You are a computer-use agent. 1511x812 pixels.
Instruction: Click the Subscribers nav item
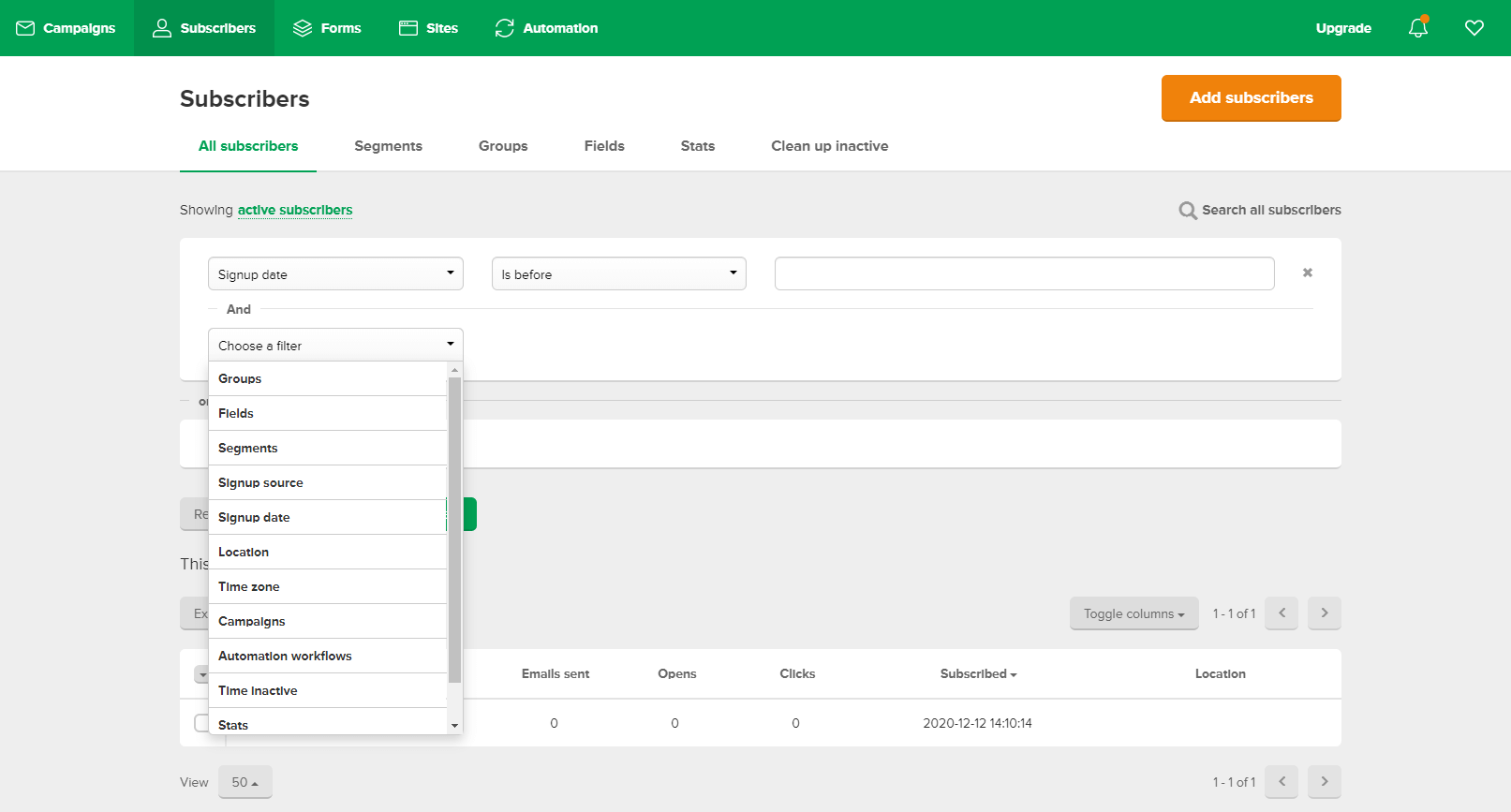(x=204, y=28)
